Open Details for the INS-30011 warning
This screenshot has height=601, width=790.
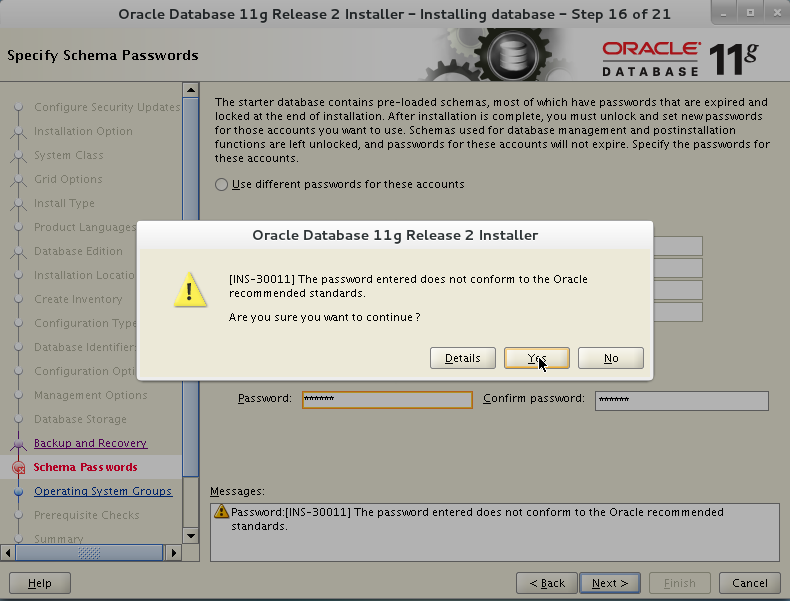(463, 358)
